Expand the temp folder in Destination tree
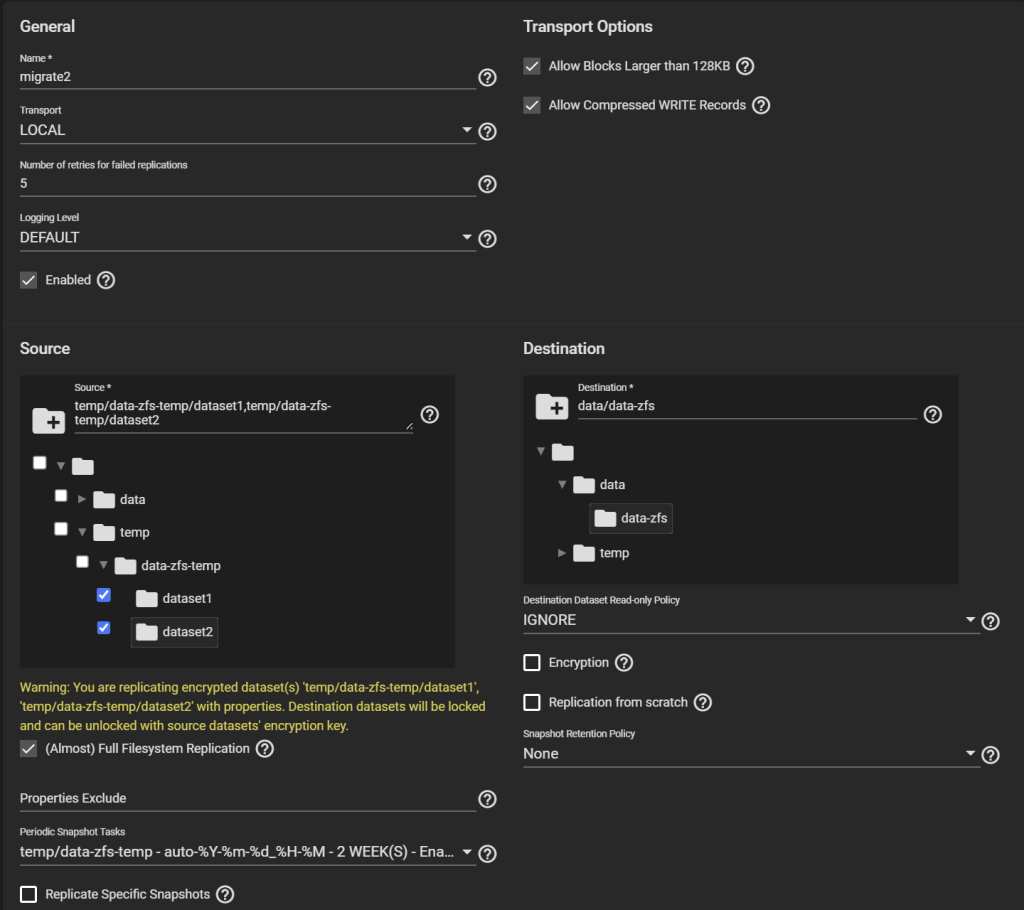The height and width of the screenshot is (910, 1024). coord(563,552)
